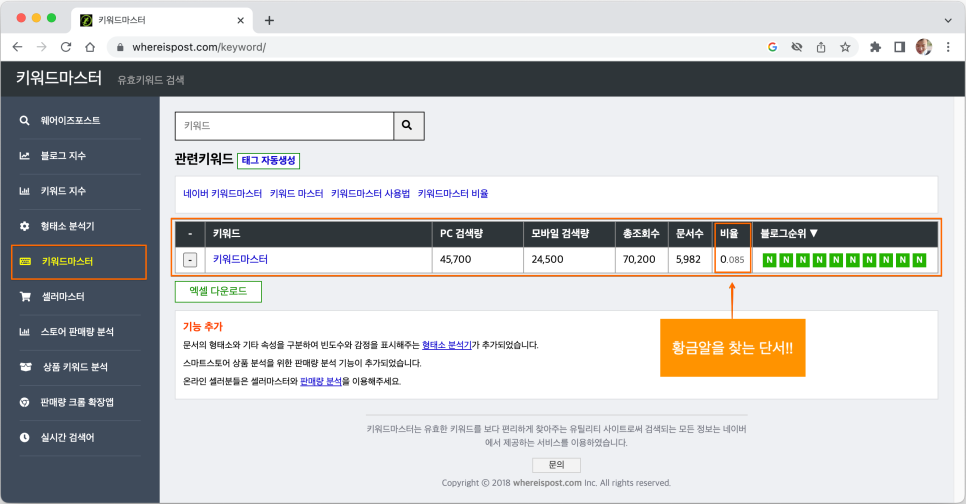This screenshot has height=504, width=966.
Task: Click the 태그 자동생성 button
Action: pyautogui.click(x=269, y=160)
